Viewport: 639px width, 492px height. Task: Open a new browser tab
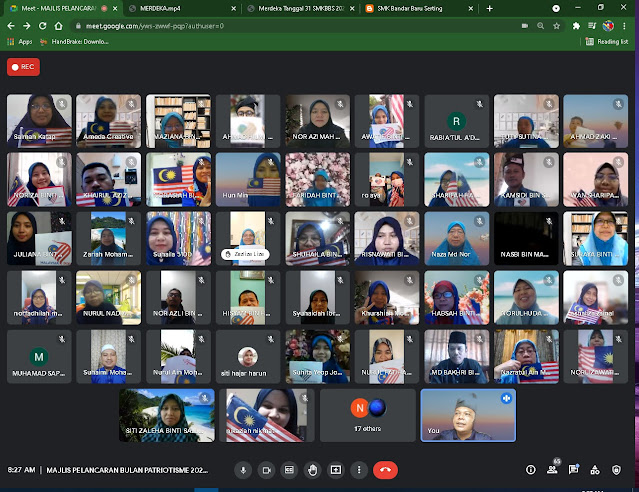(x=489, y=8)
